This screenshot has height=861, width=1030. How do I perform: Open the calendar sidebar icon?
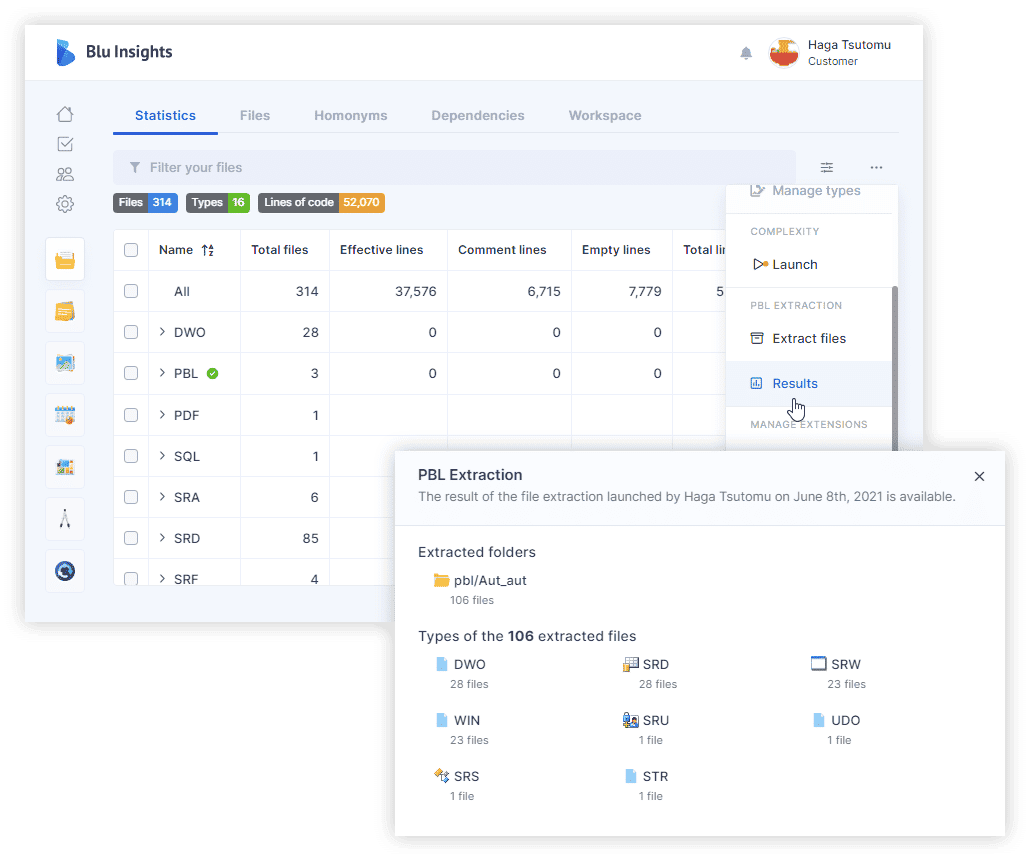click(x=65, y=415)
